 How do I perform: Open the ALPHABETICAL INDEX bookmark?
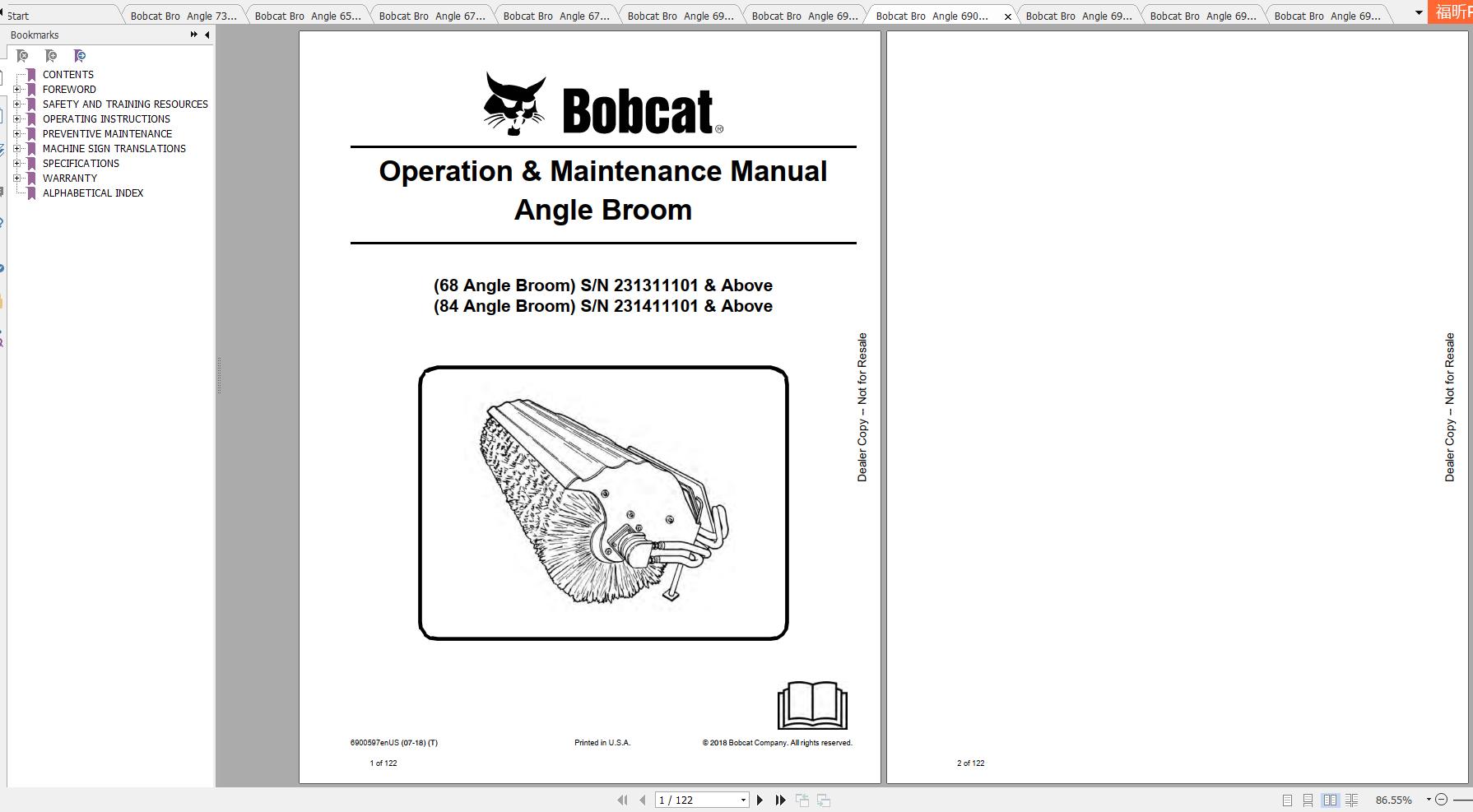(93, 193)
